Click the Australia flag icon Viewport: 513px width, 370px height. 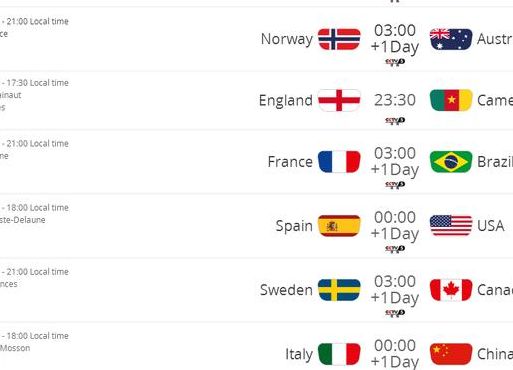(x=451, y=39)
